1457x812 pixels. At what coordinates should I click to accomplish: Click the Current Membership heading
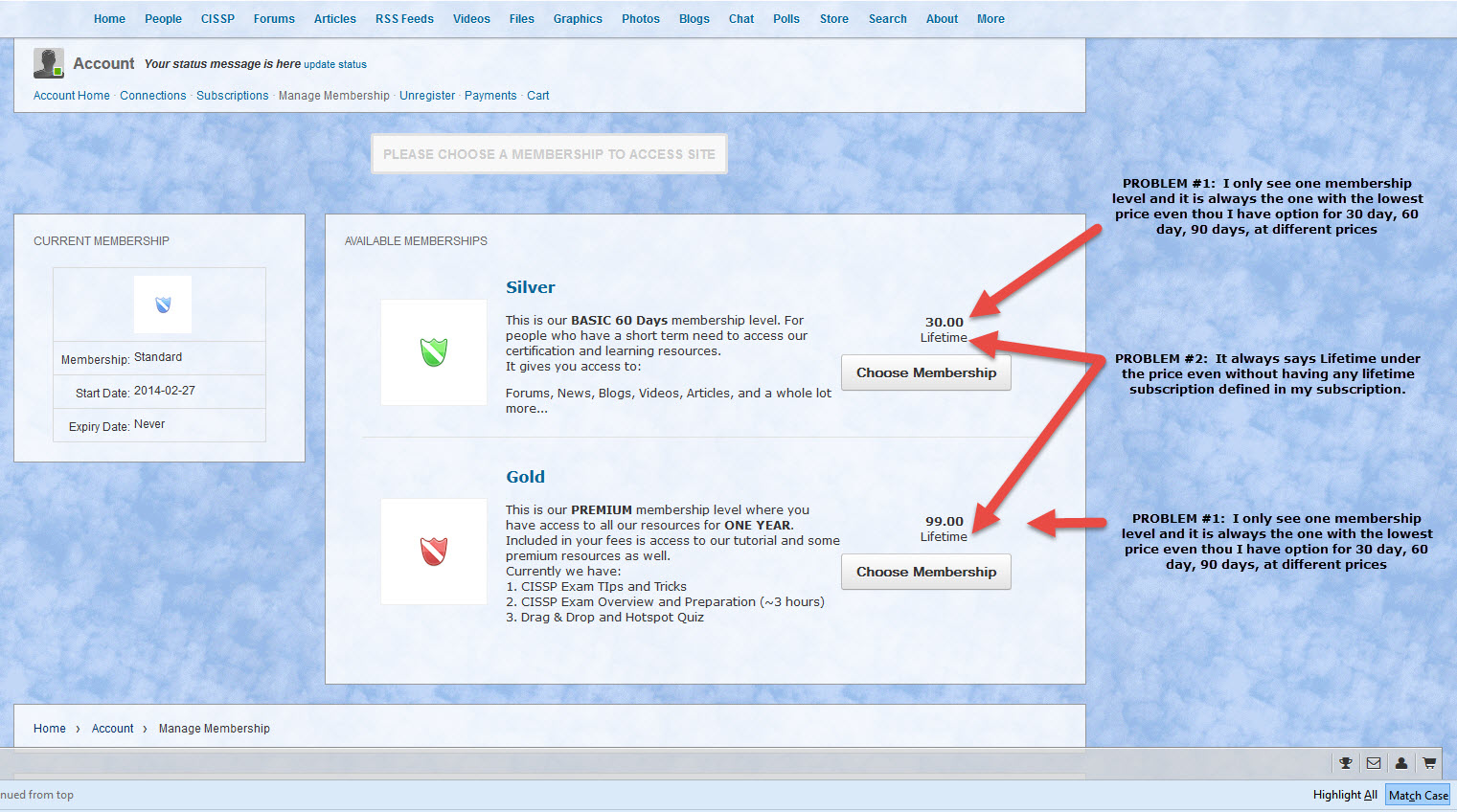[102, 241]
